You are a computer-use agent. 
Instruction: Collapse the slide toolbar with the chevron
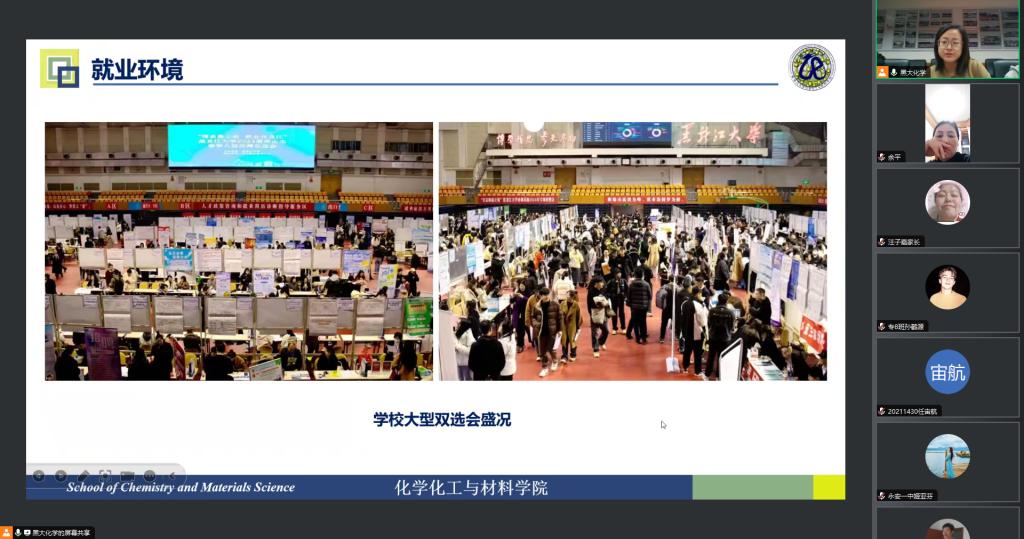[x=170, y=476]
